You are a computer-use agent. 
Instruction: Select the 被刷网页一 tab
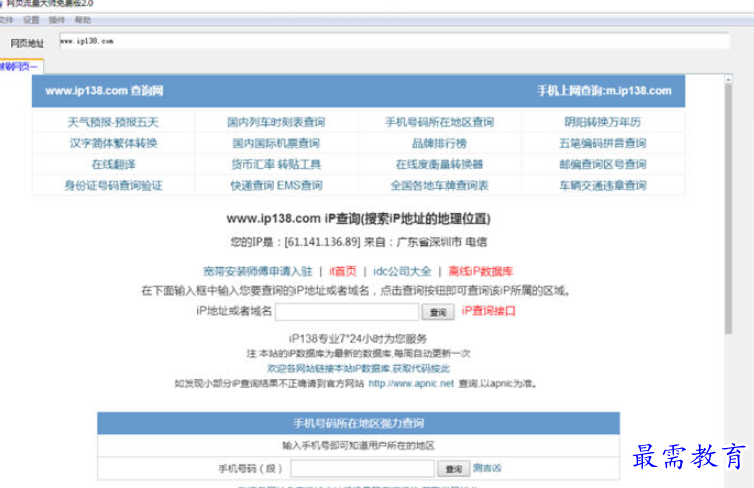pos(20,66)
